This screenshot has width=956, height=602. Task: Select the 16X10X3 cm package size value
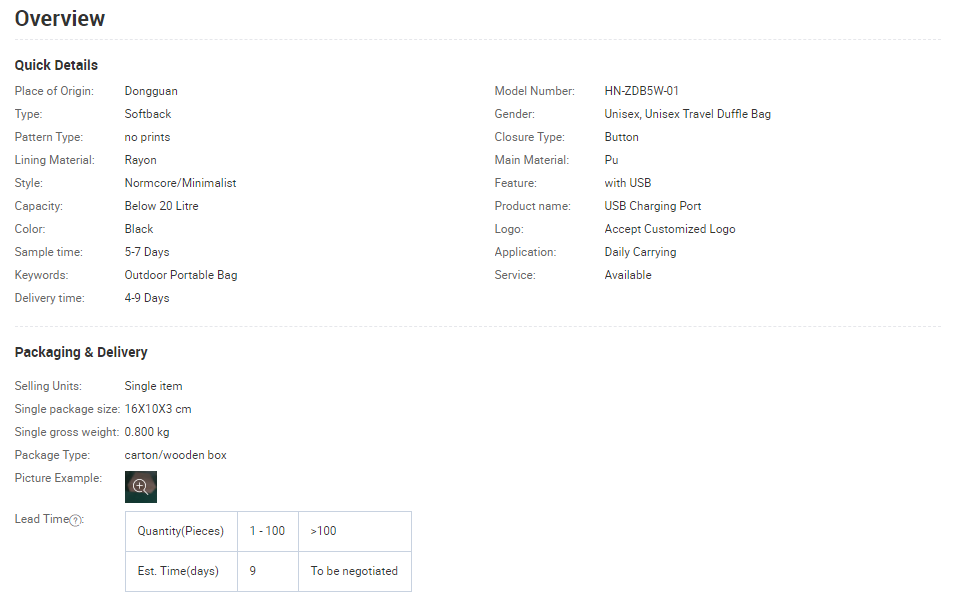pyautogui.click(x=158, y=409)
